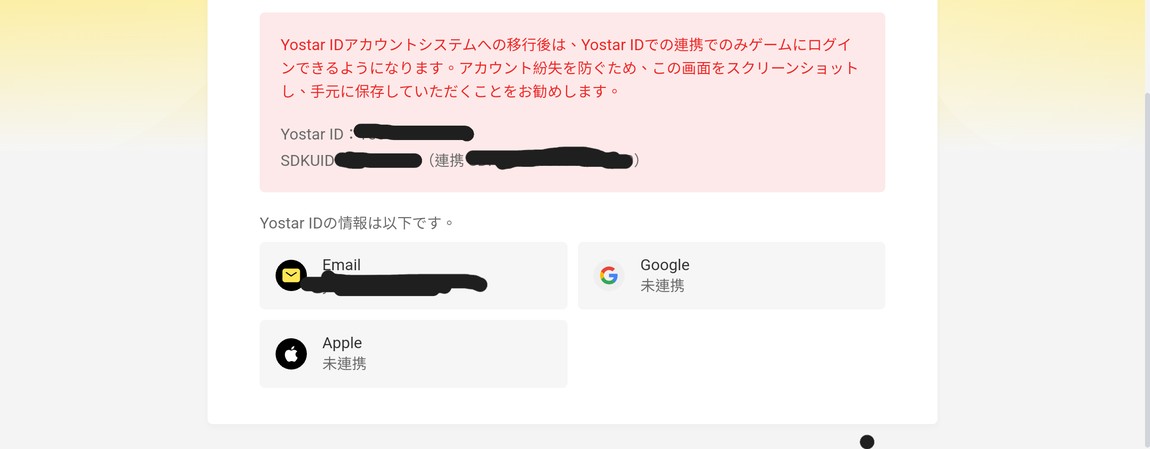Click the page's vertical scrollbar thumb
This screenshot has height=449, width=1150.
click(1147, 265)
